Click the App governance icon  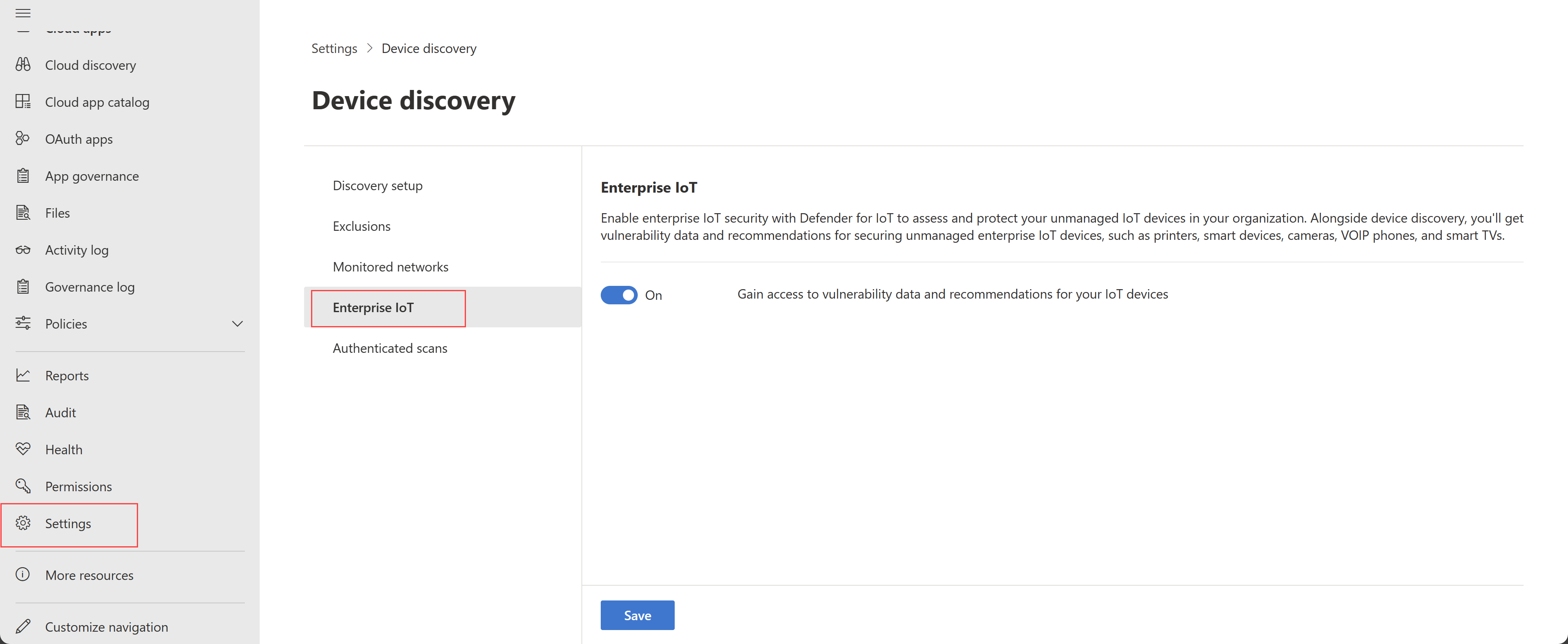click(x=25, y=175)
